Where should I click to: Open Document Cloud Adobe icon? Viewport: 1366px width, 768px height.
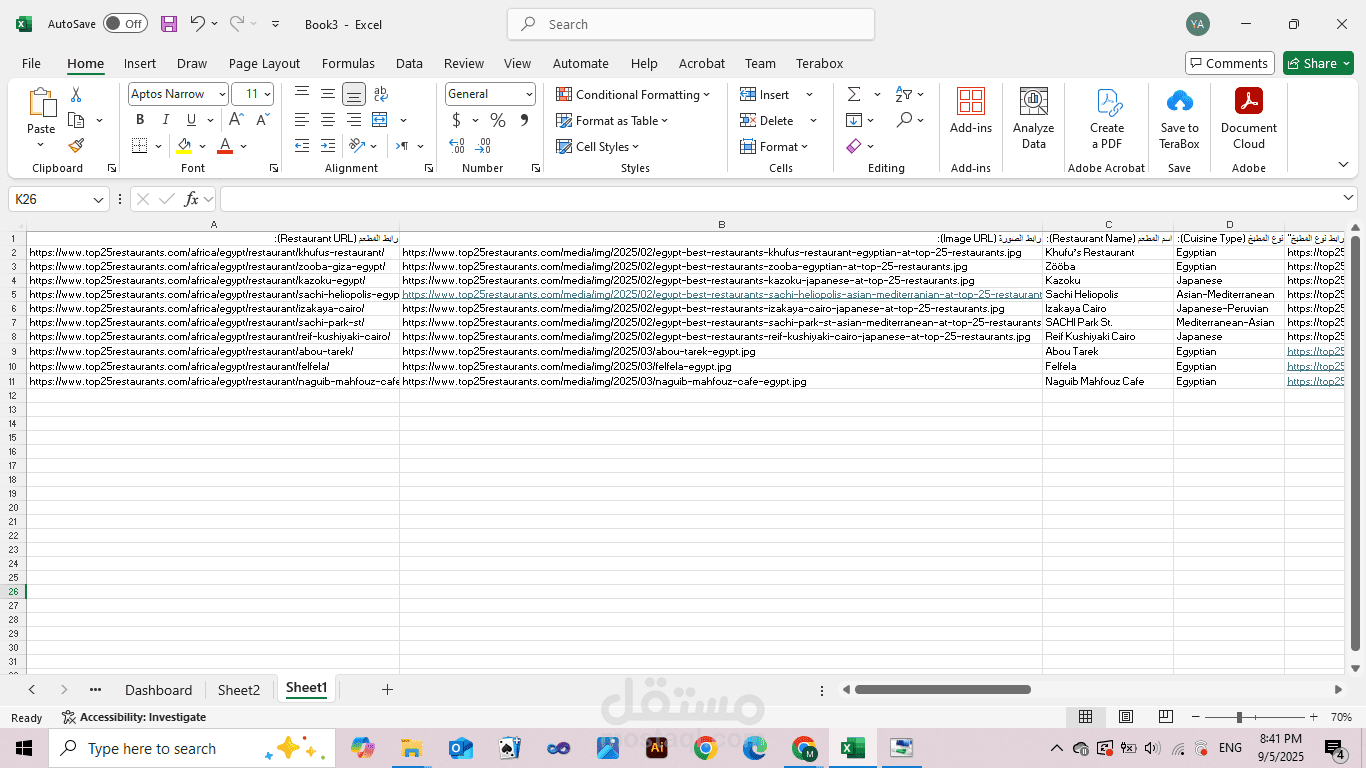pyautogui.click(x=1249, y=118)
